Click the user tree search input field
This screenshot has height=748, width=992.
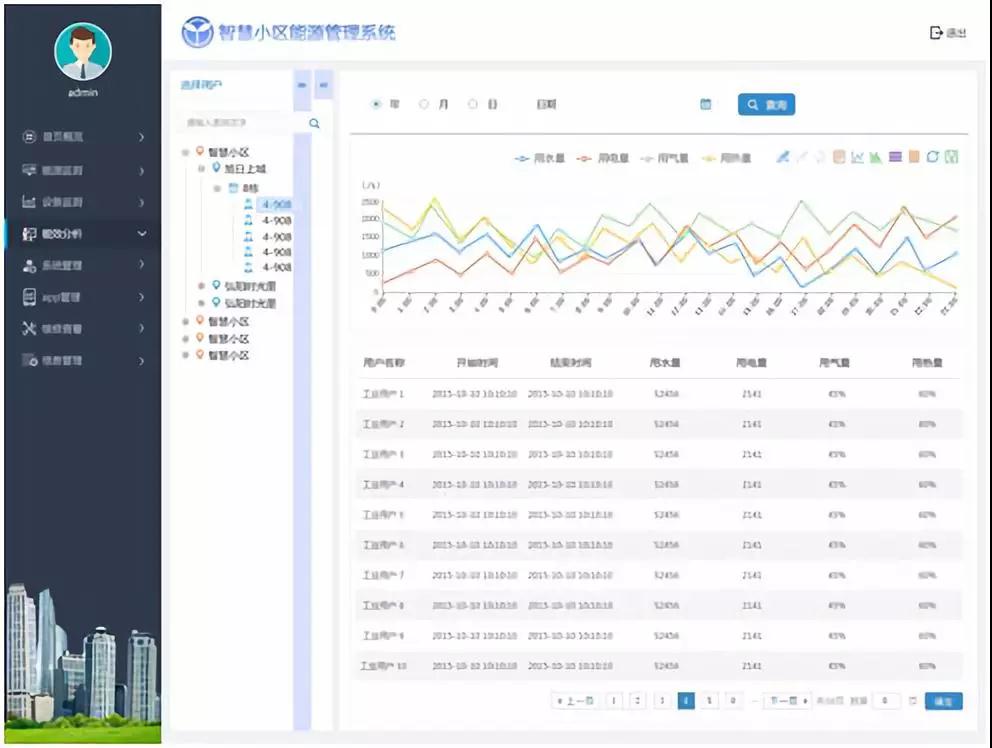[240, 123]
